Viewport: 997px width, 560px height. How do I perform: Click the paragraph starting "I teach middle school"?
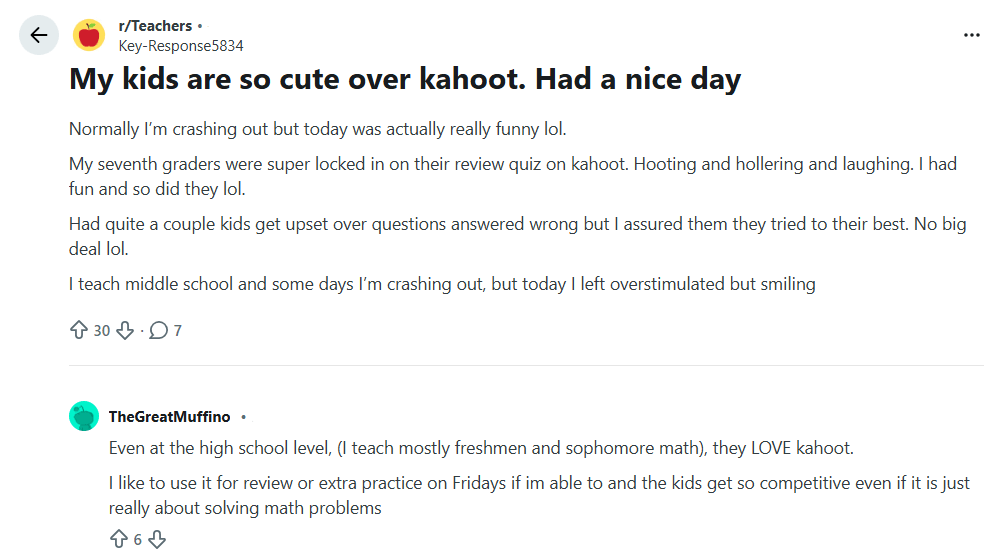[442, 284]
